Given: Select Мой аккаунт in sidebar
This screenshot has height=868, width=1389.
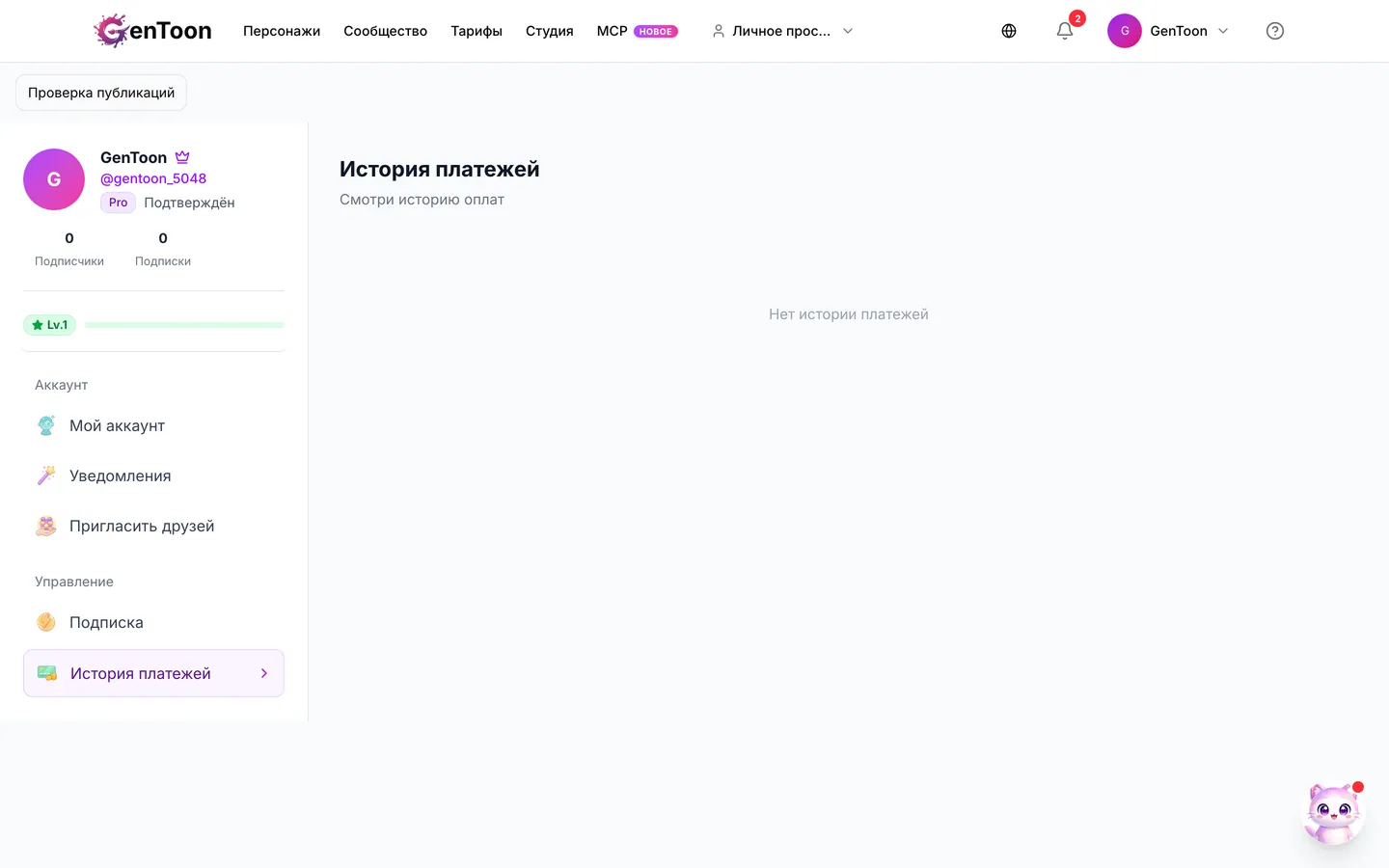Looking at the screenshot, I should point(153,425).
